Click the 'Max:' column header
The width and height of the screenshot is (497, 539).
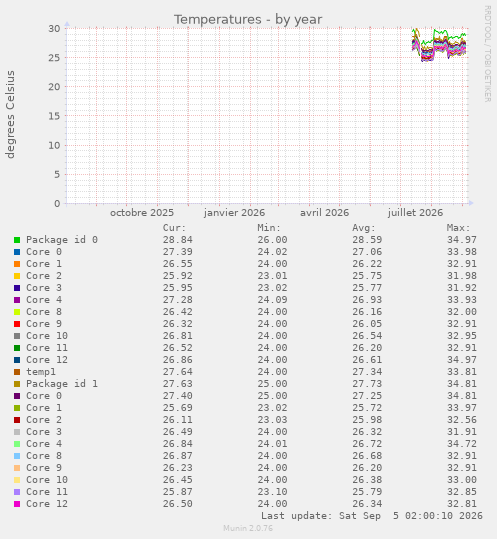coord(459,228)
